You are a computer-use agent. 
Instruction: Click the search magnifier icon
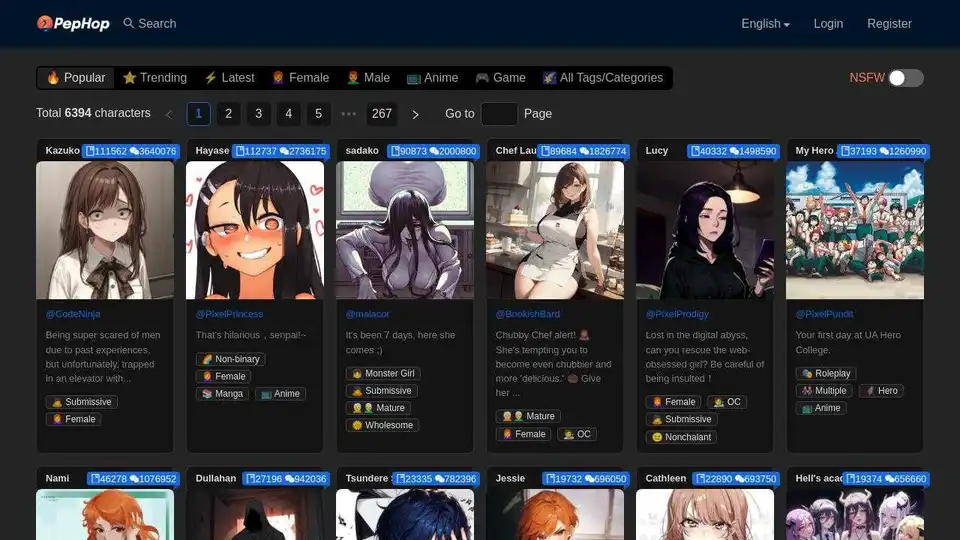click(129, 23)
